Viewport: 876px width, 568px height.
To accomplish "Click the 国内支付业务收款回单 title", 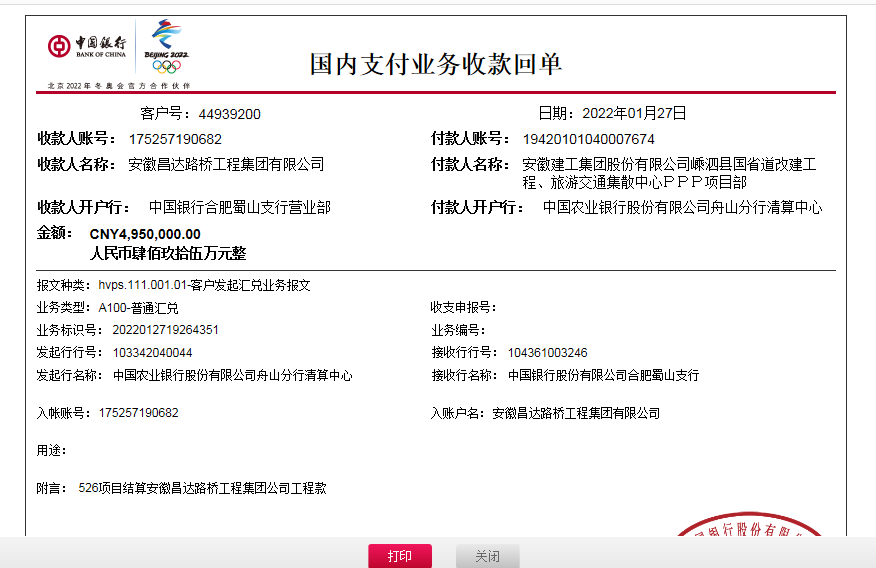I will pos(436,65).
